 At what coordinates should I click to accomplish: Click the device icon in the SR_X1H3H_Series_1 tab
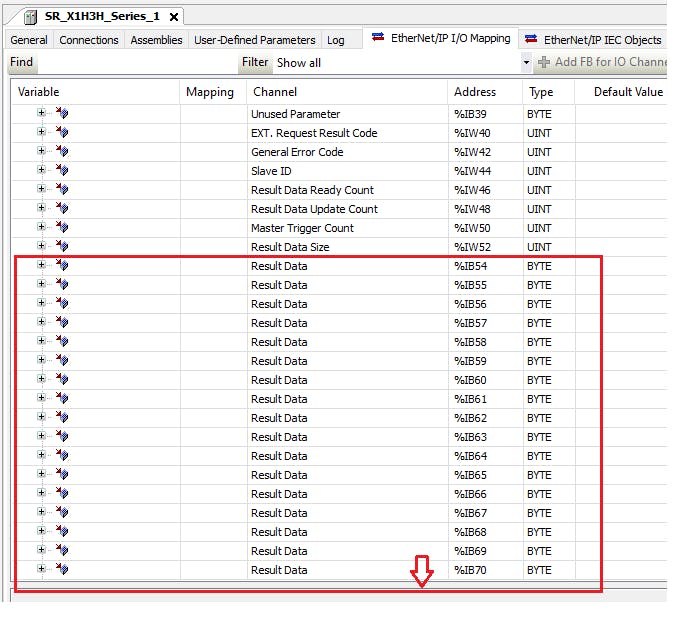coord(30,16)
